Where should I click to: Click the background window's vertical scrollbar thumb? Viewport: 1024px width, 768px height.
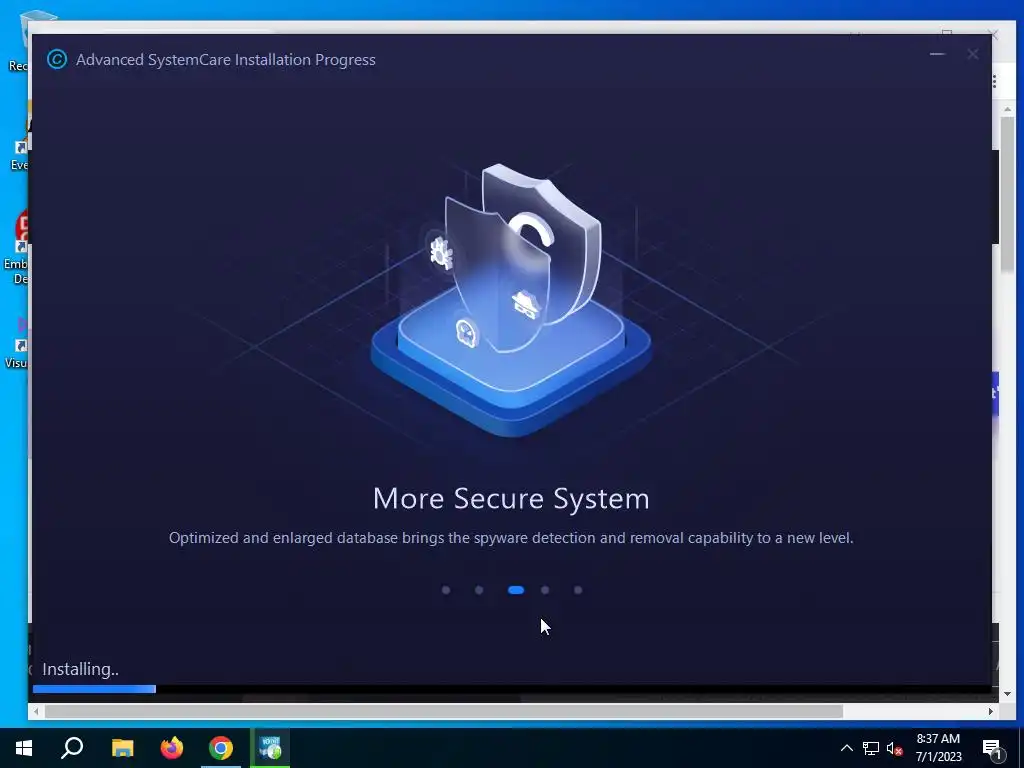[1008, 196]
